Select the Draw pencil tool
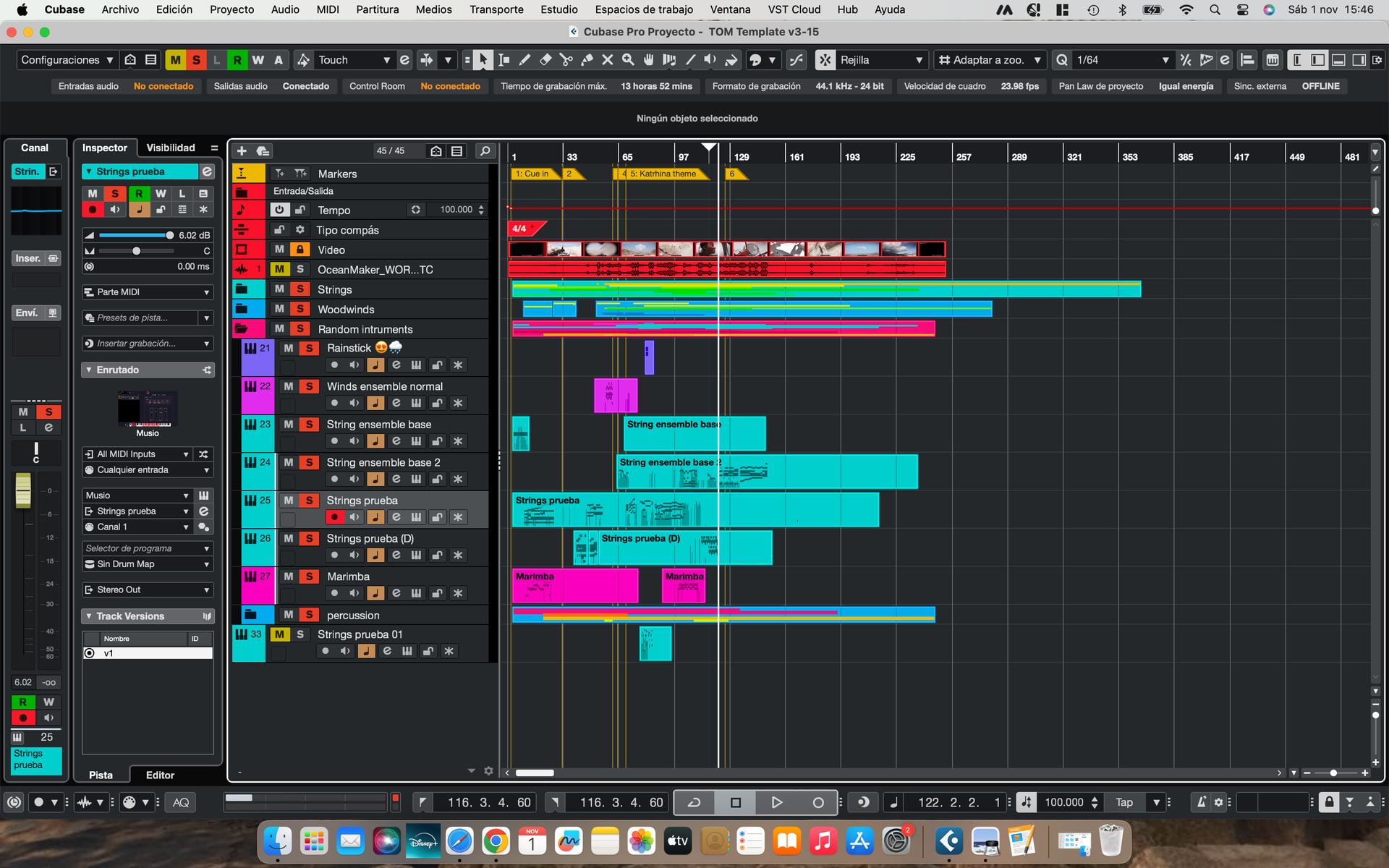The image size is (1389, 868). tap(524, 60)
